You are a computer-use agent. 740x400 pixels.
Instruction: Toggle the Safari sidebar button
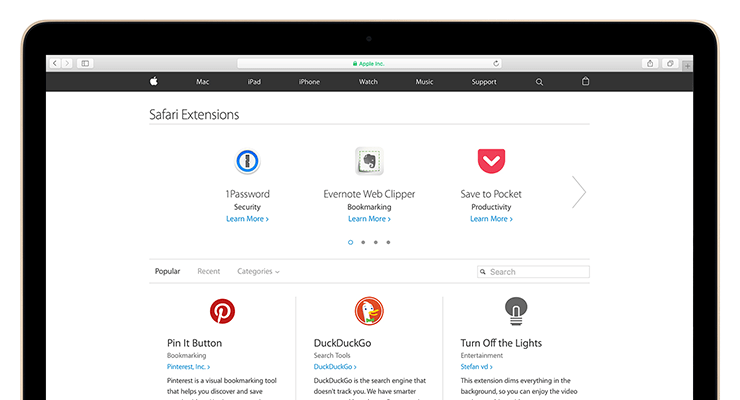[85, 63]
